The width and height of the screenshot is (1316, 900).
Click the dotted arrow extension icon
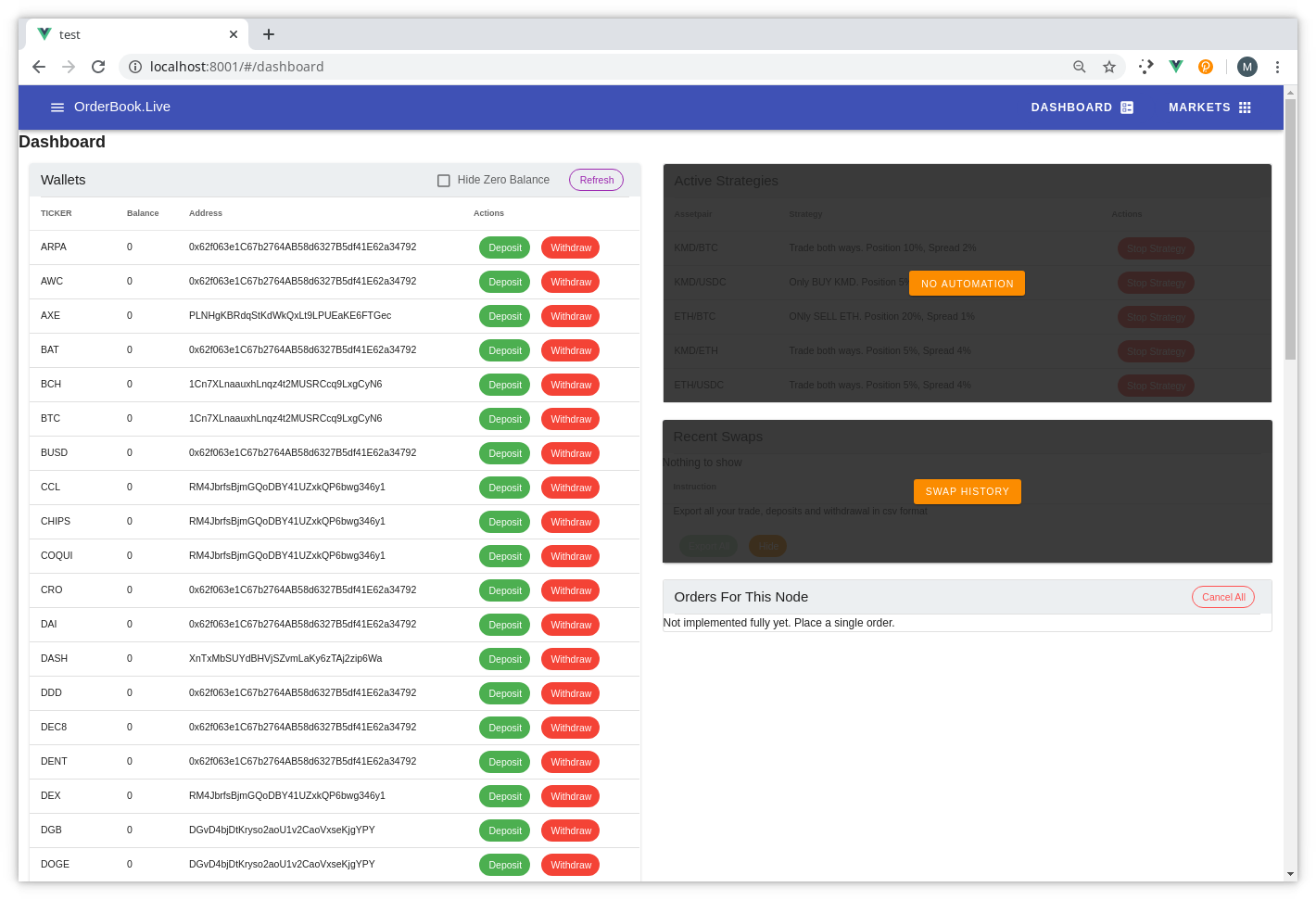[x=1146, y=67]
